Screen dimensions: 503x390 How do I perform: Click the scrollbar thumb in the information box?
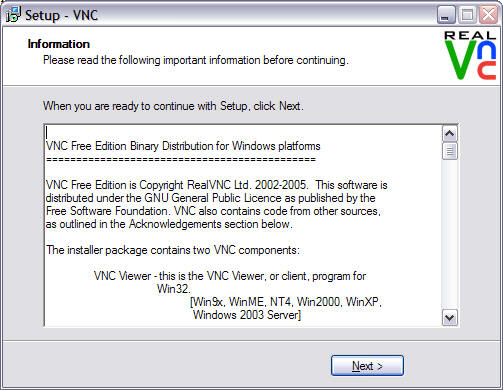(x=450, y=151)
